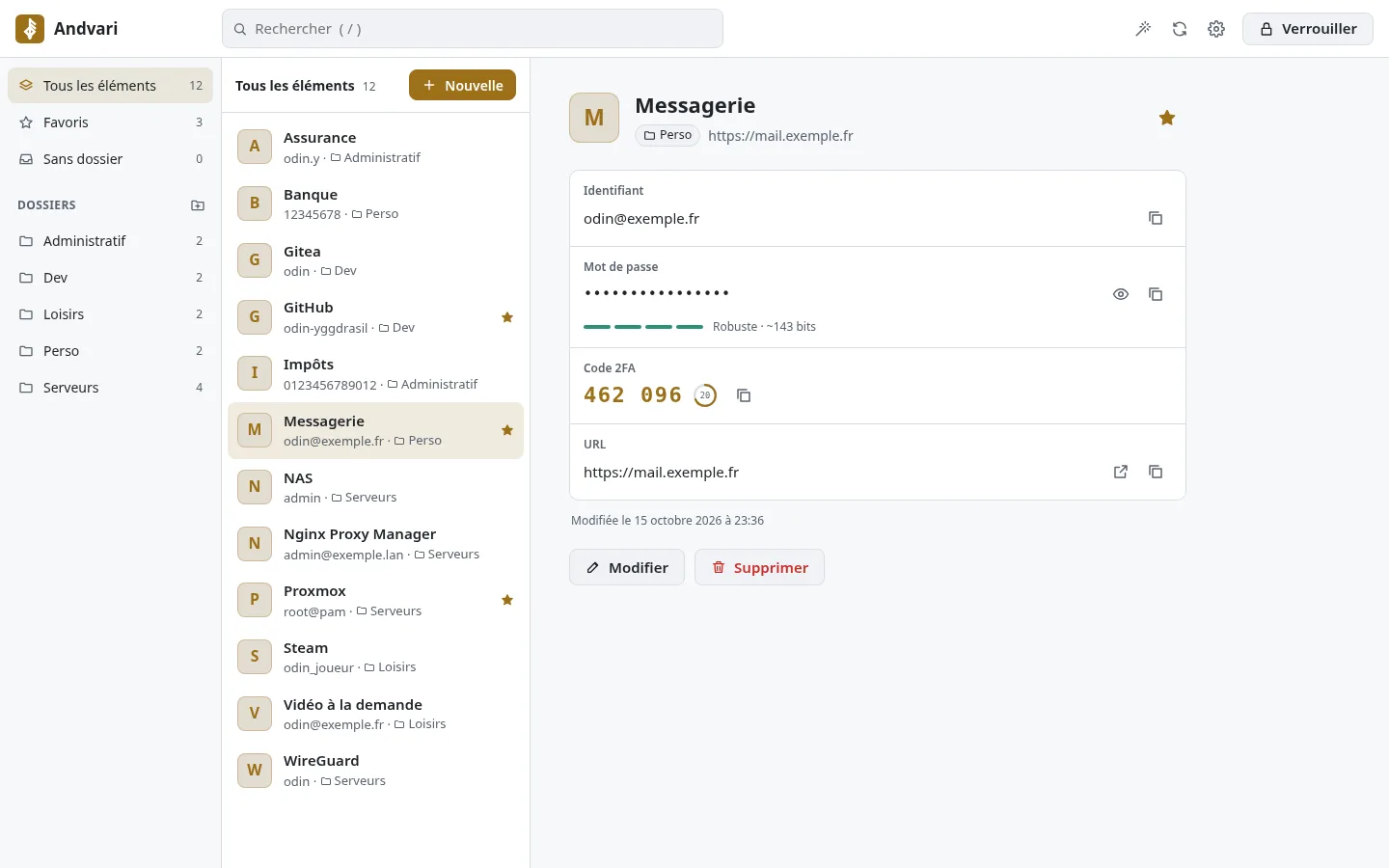Click the Perso folder tag in header
Viewport: 1389px width, 868px height.
[x=667, y=135]
